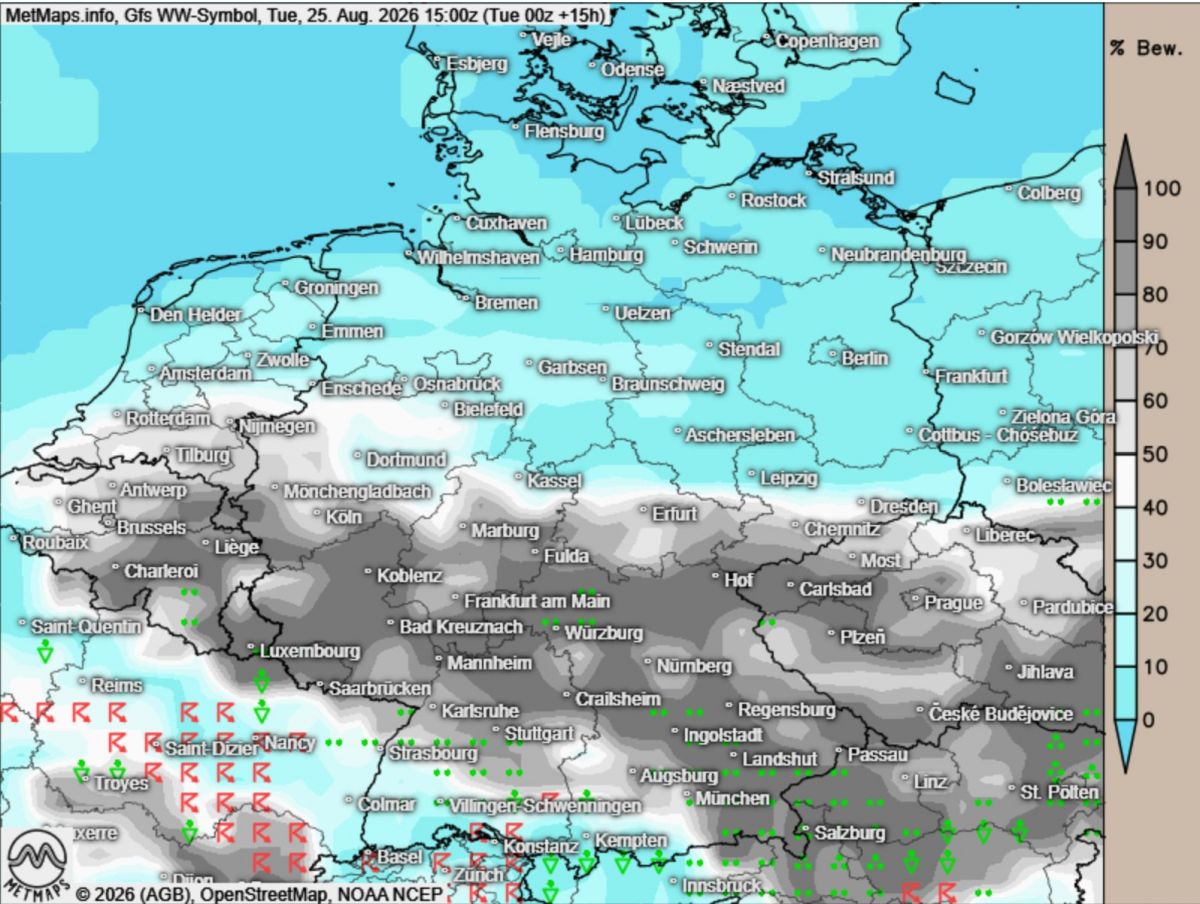Screen dimensions: 1200x904
Task: Click the Bremen city label
Action: 506,302
